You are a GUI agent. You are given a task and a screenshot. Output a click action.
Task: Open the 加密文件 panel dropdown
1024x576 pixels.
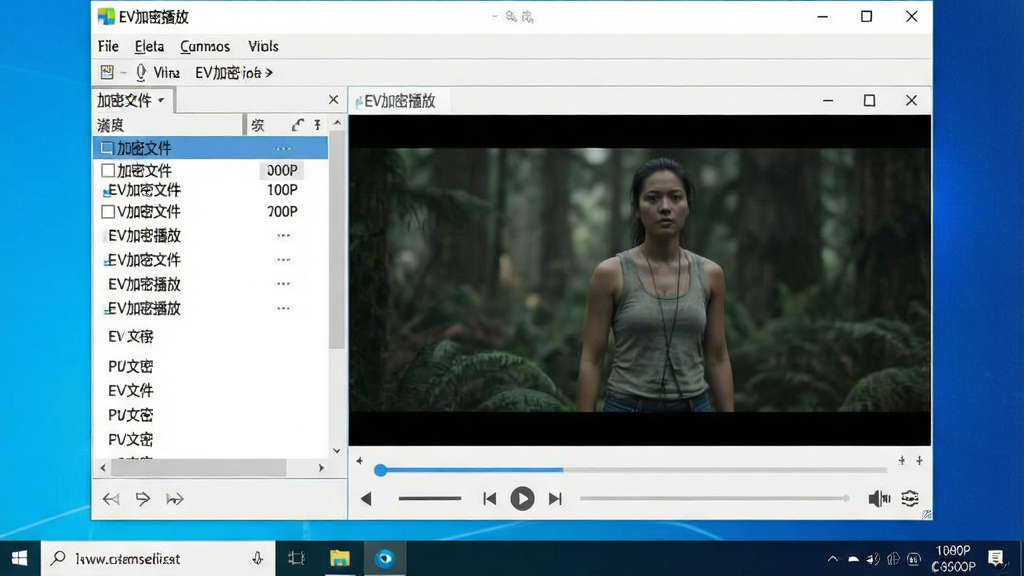tap(161, 101)
